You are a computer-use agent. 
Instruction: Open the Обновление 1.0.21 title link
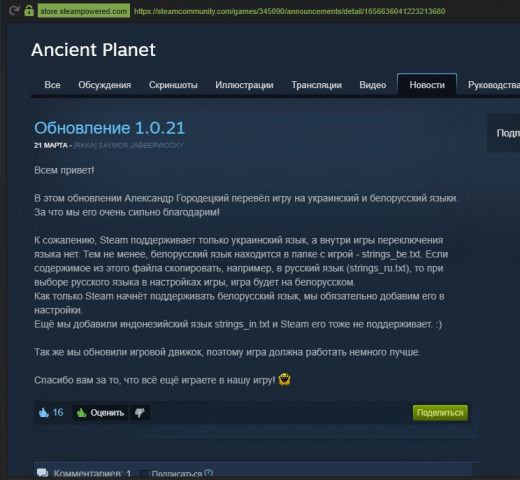[109, 128]
